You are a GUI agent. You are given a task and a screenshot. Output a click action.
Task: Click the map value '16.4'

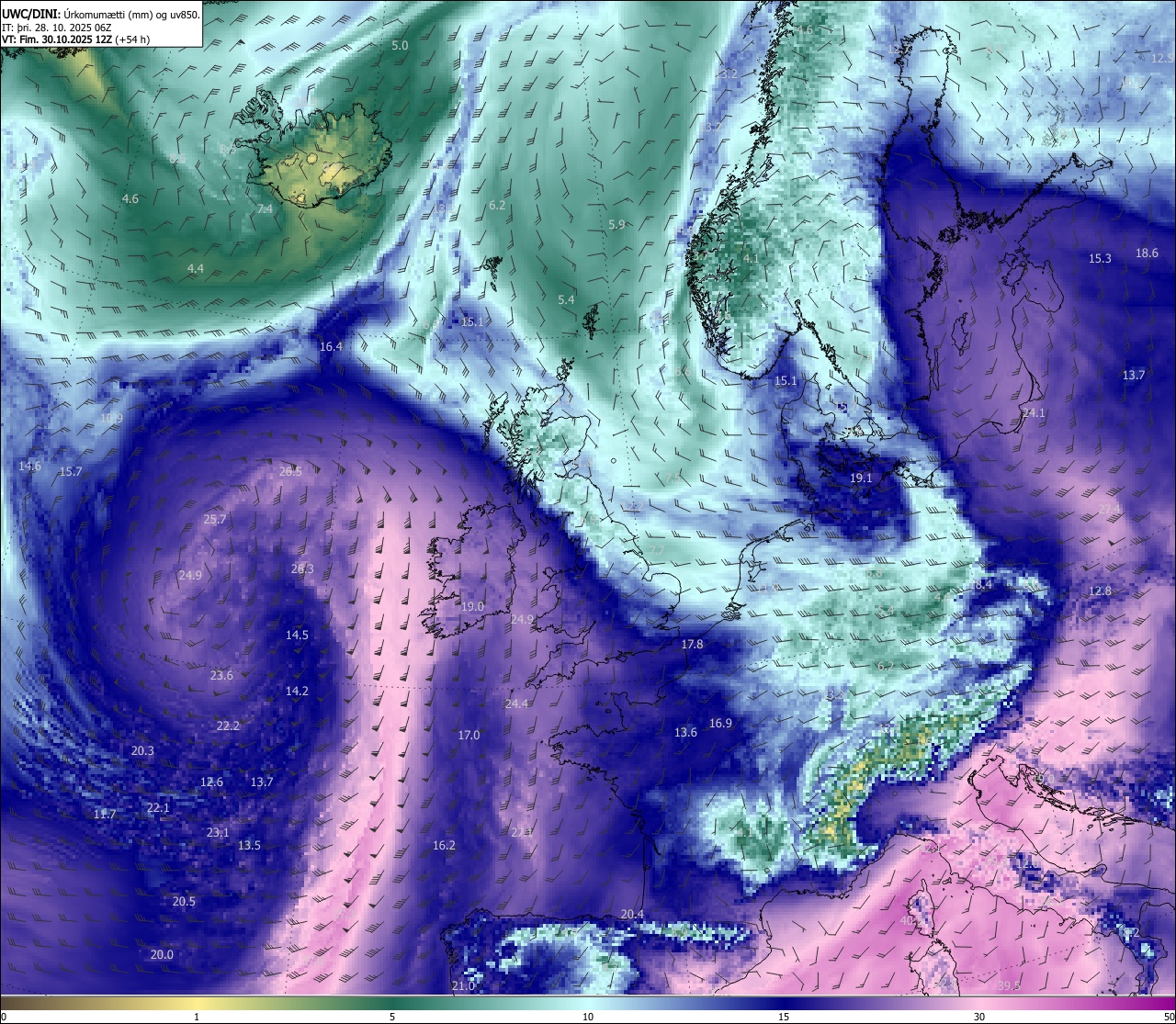click(x=331, y=346)
